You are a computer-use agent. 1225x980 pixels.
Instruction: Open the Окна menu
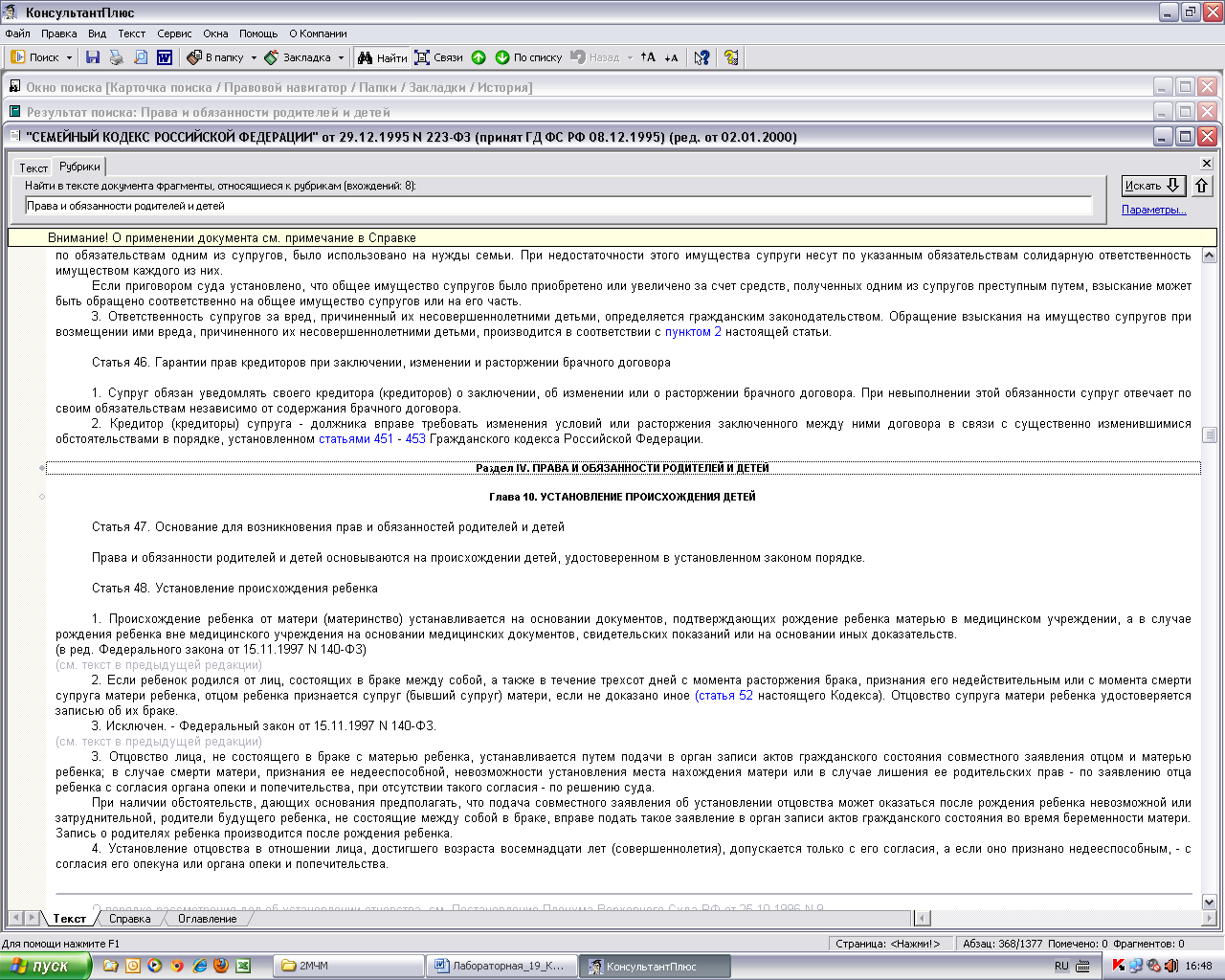point(215,33)
